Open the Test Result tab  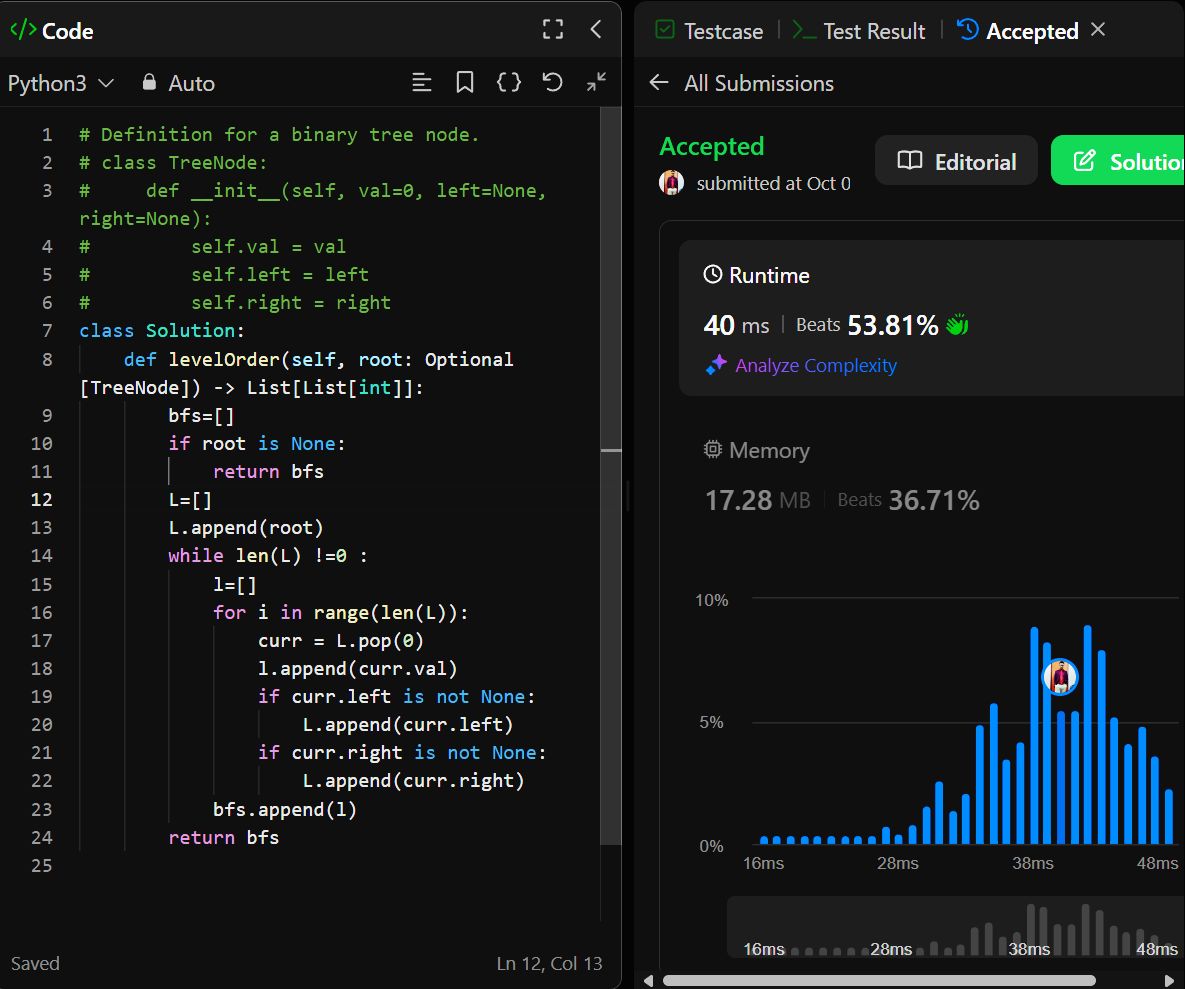tap(860, 31)
